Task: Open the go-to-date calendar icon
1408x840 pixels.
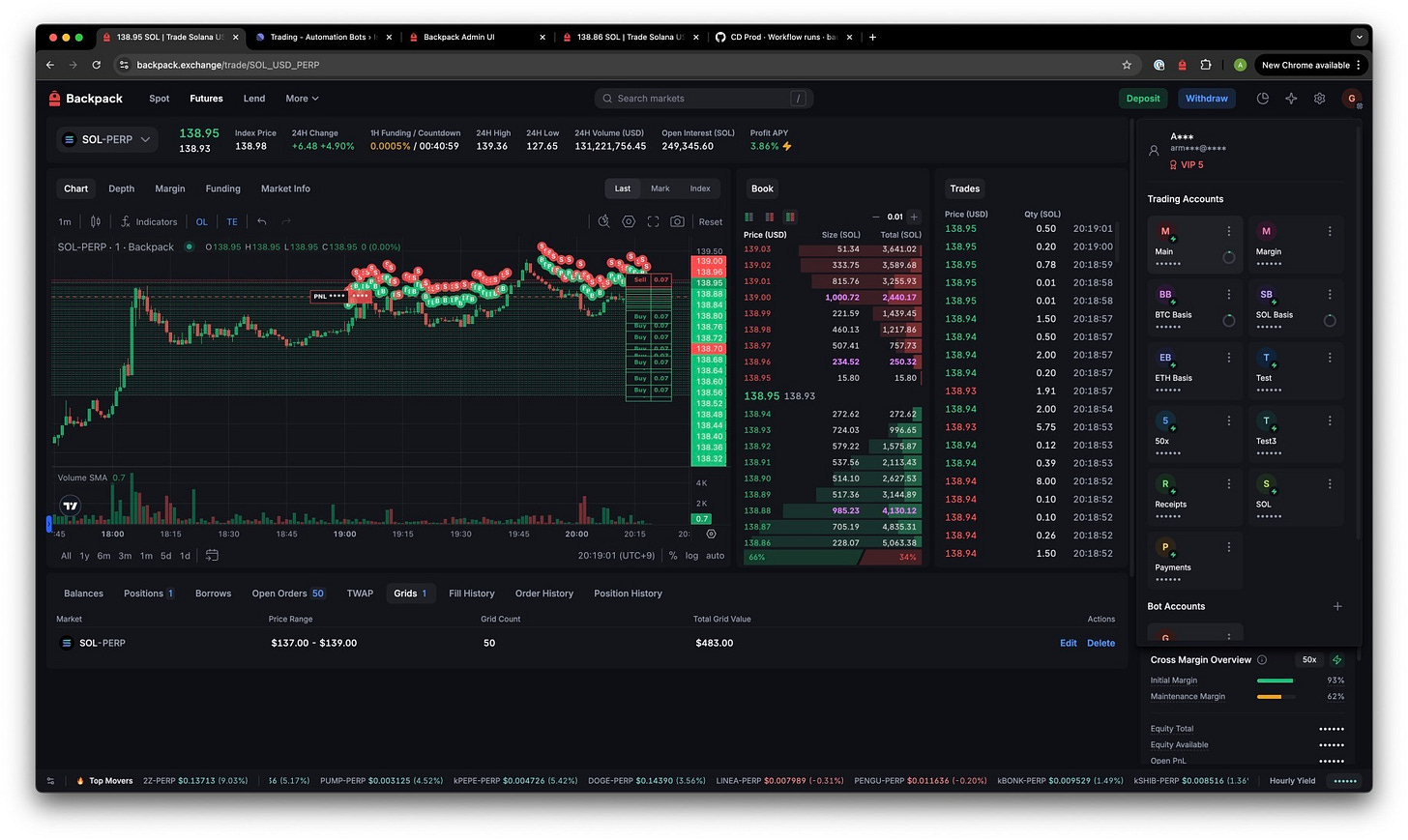Action: [212, 555]
